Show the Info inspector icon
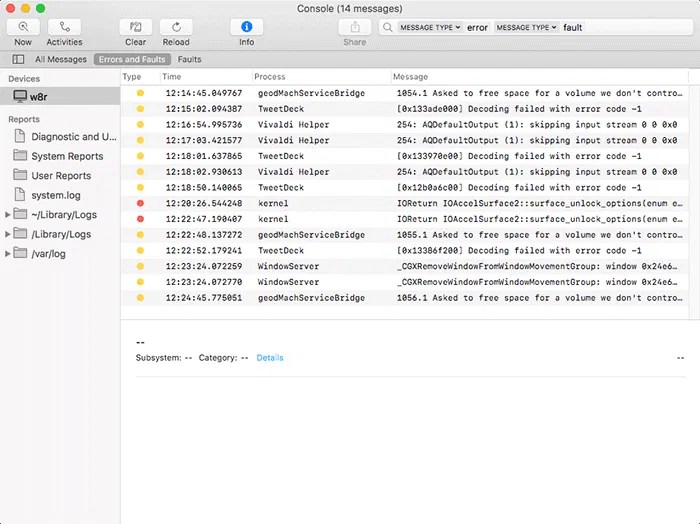 tap(246, 27)
